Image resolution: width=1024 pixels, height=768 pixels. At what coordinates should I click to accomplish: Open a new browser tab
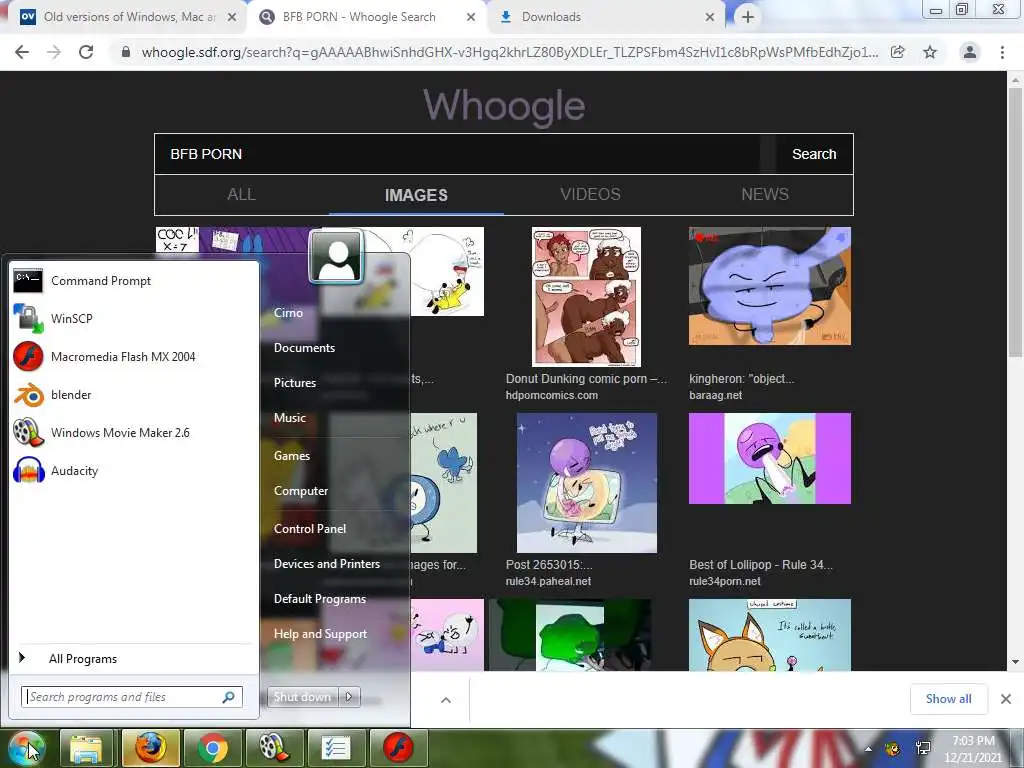click(x=748, y=17)
